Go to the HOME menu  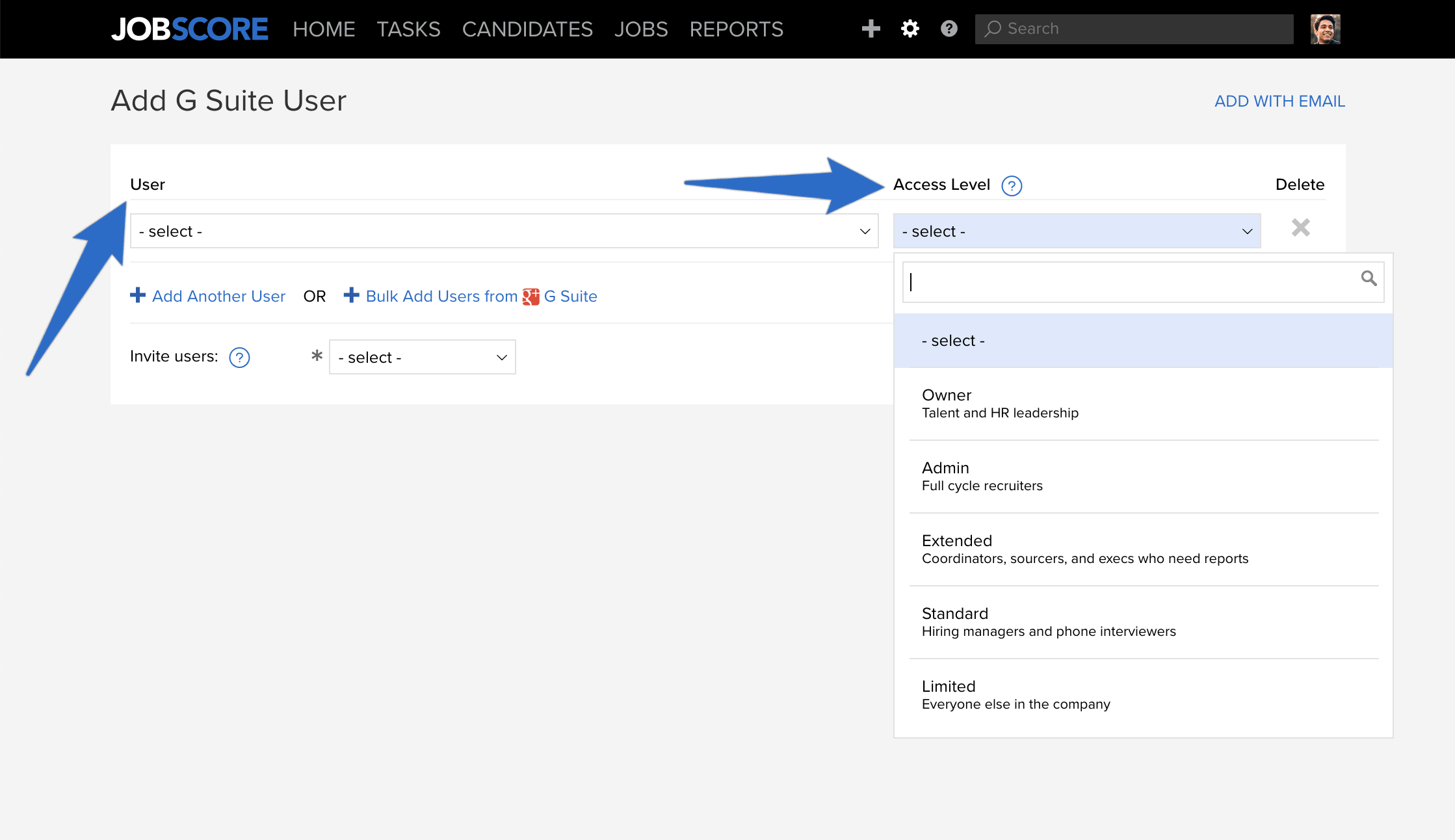coord(324,29)
